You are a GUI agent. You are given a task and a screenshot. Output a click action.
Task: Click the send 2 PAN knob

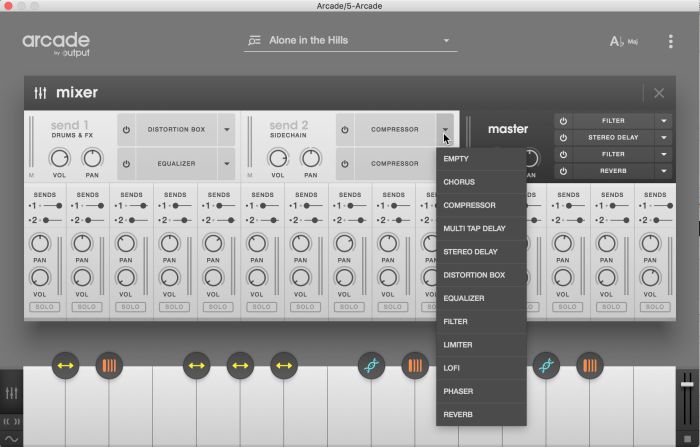311,159
